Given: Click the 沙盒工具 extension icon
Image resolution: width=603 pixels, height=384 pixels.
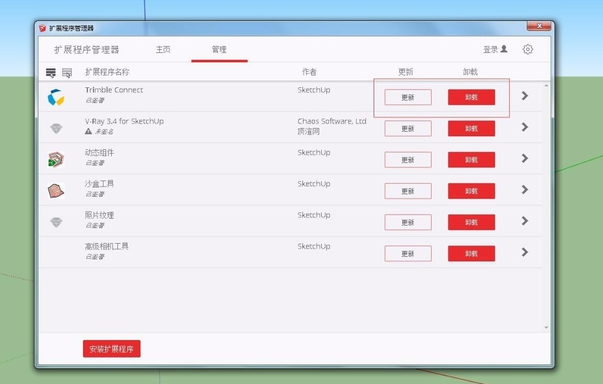Looking at the screenshot, I should (x=56, y=191).
